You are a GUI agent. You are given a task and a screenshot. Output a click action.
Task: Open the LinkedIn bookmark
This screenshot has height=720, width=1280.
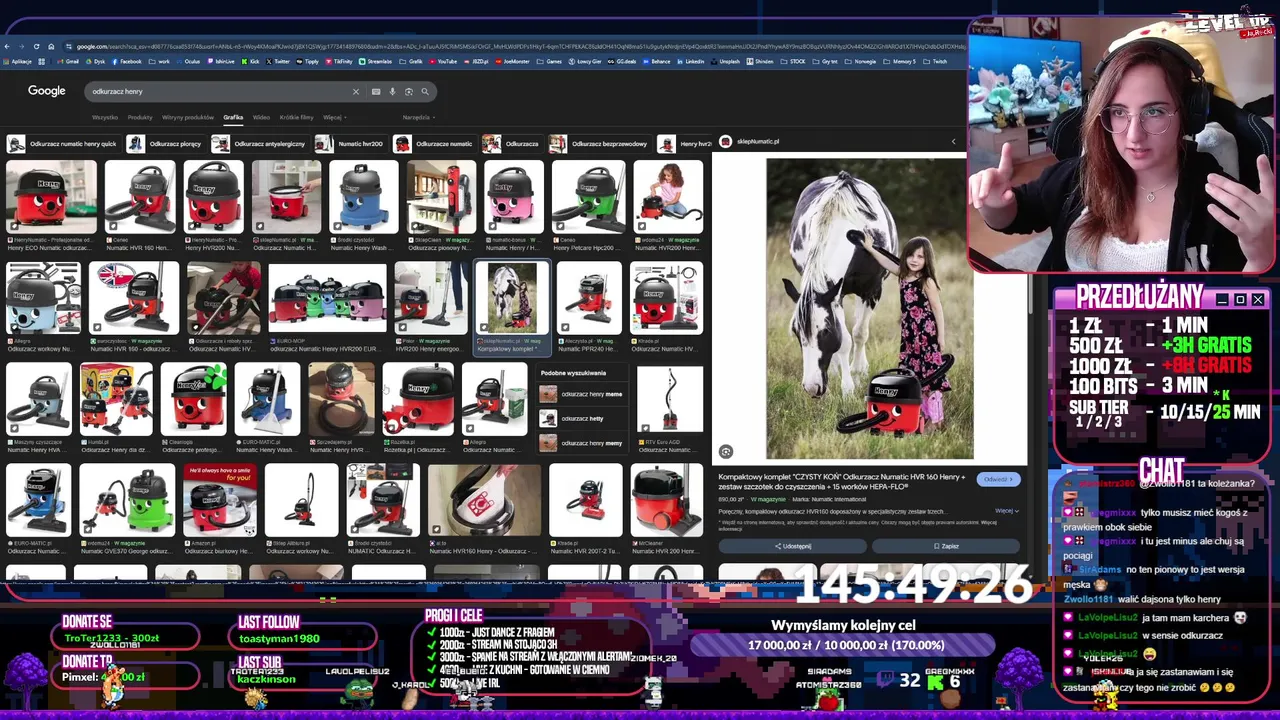[690, 61]
